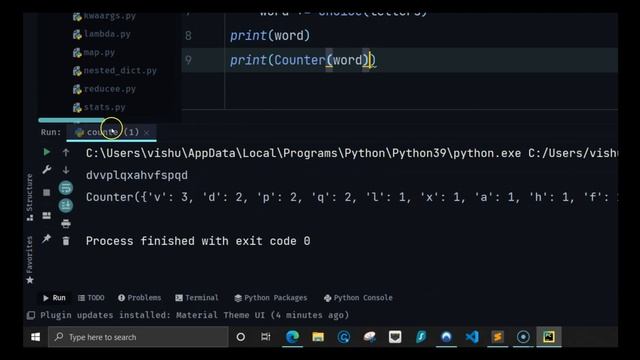Stop the process with the square icon
640x360 pixels.
[47, 192]
